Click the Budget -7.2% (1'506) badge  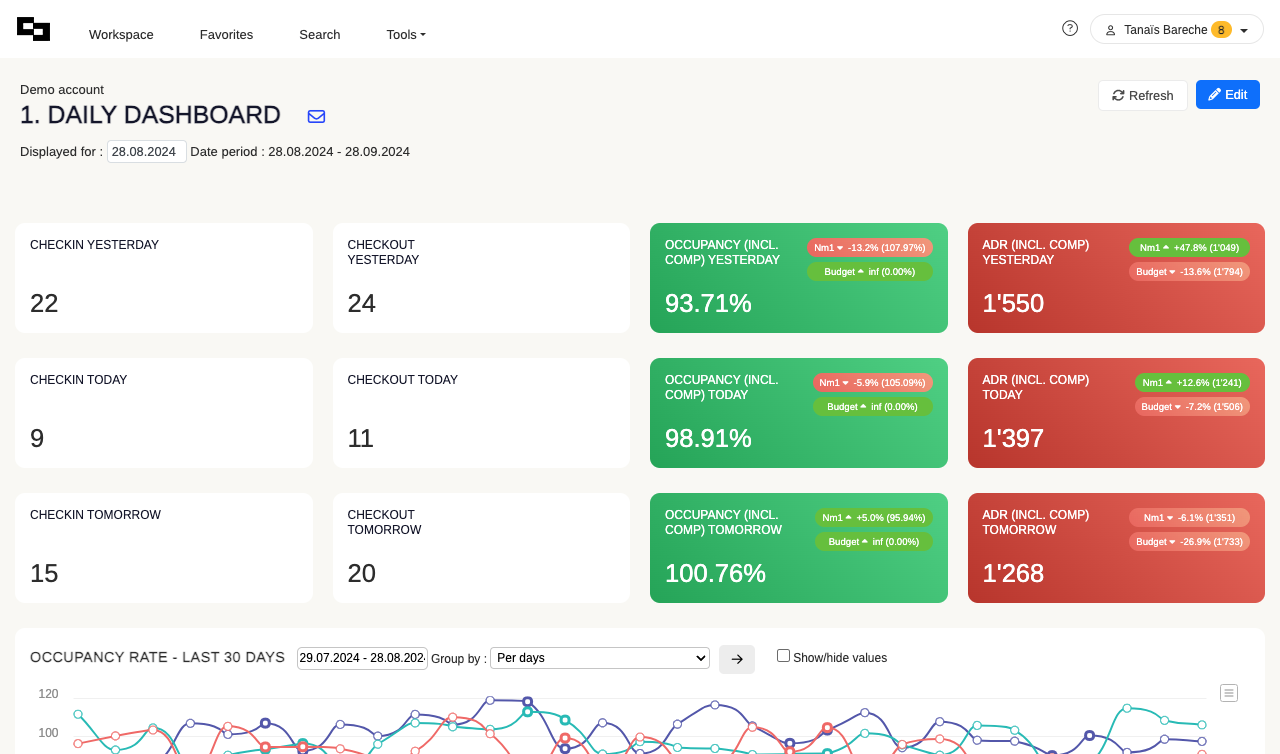[1192, 406]
